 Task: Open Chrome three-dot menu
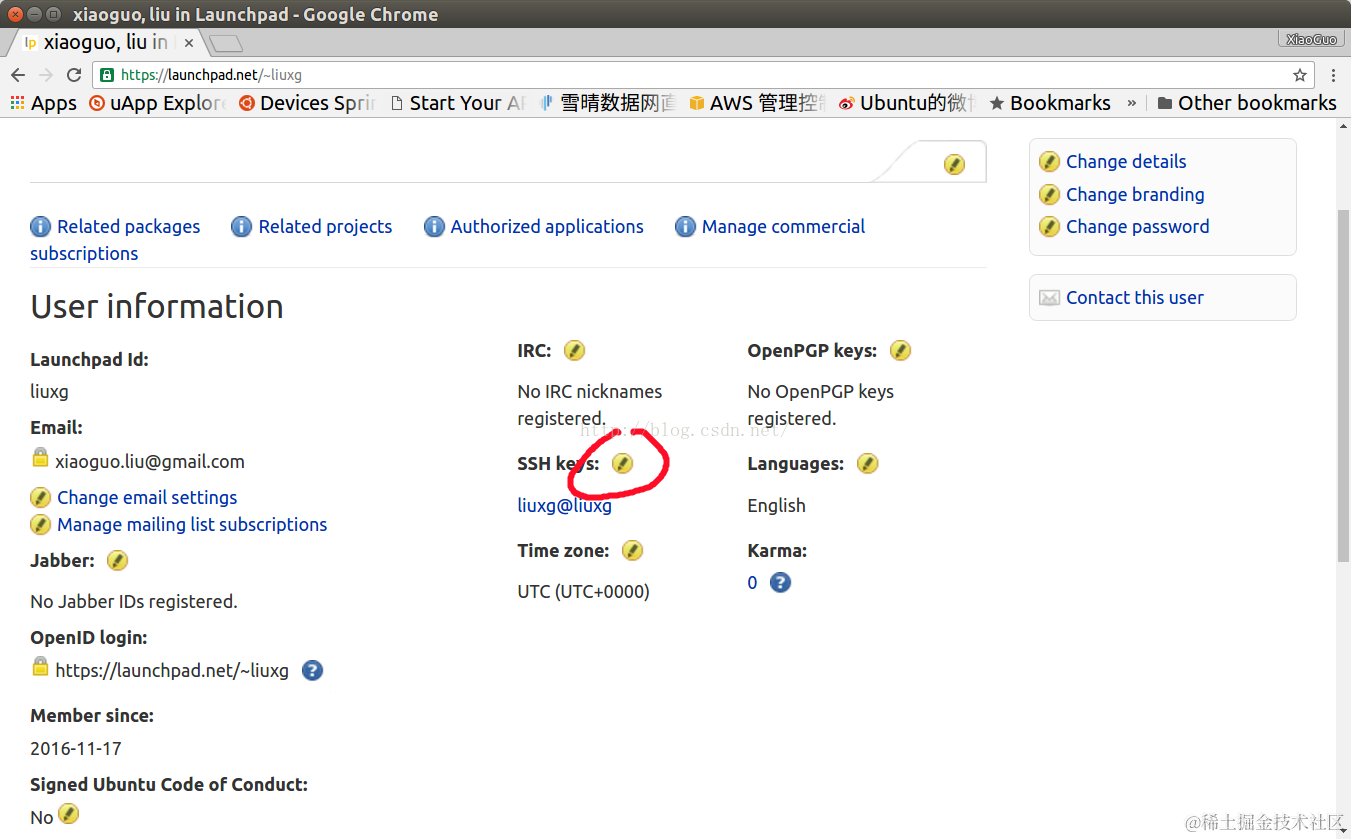(1333, 75)
